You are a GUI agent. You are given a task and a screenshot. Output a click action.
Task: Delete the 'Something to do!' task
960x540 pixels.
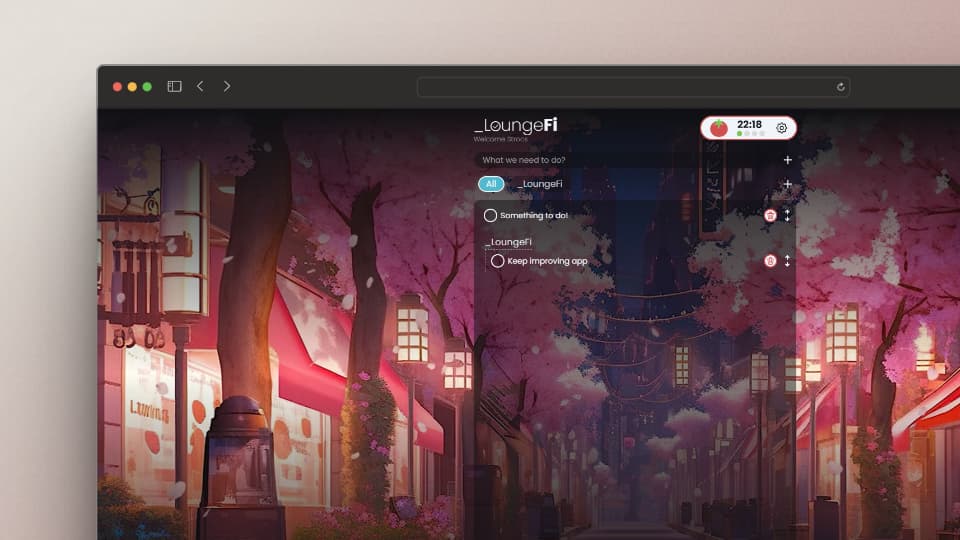[770, 215]
